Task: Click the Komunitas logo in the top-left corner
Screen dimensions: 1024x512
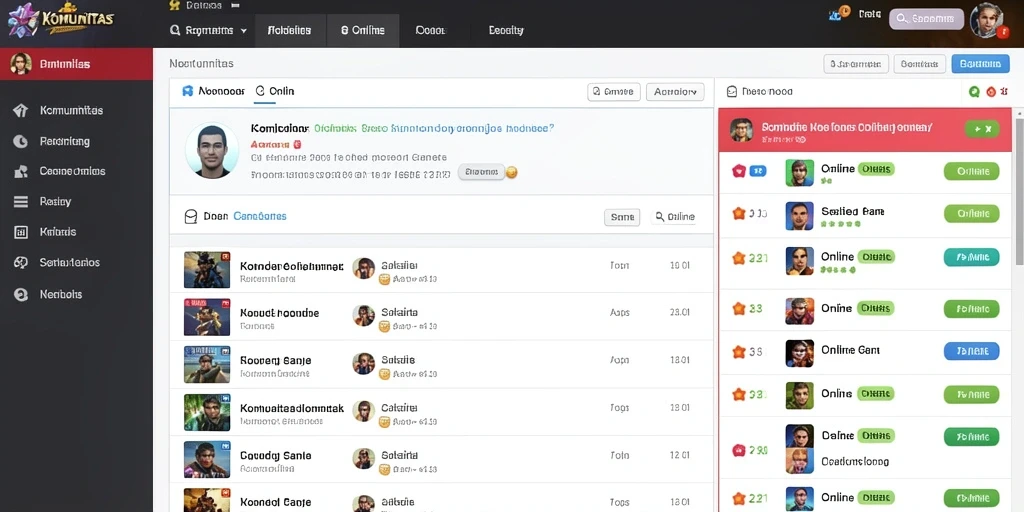Action: [60, 18]
